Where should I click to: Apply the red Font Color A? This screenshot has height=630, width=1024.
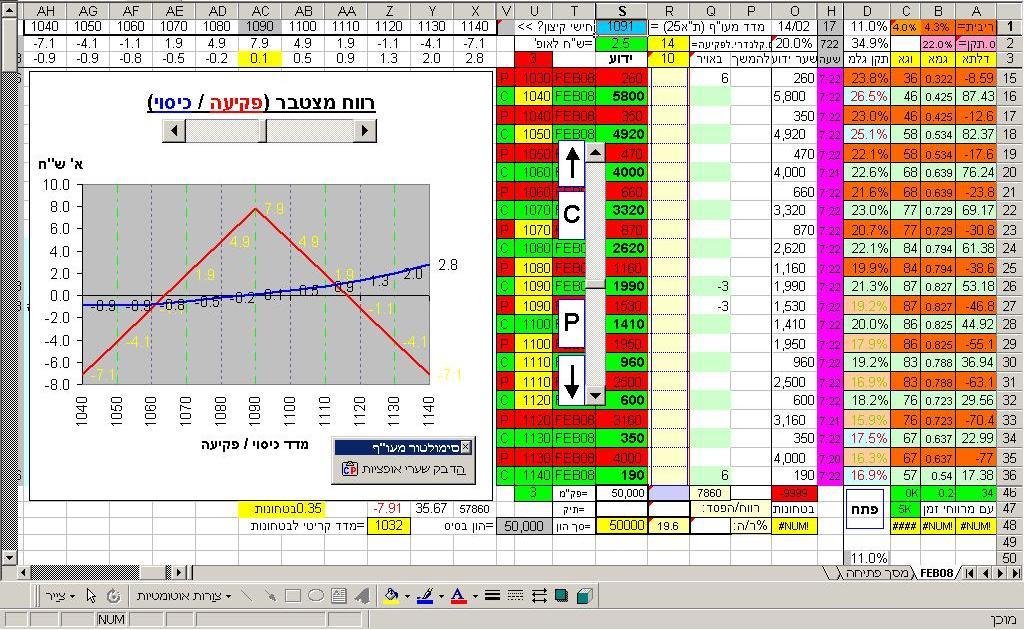pos(458,595)
